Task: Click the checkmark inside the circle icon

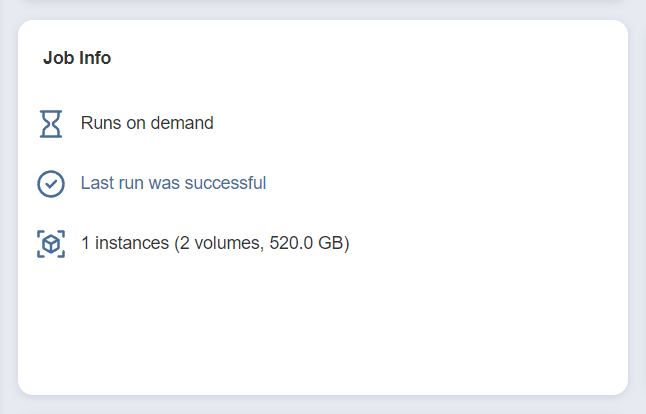Action: (x=51, y=184)
